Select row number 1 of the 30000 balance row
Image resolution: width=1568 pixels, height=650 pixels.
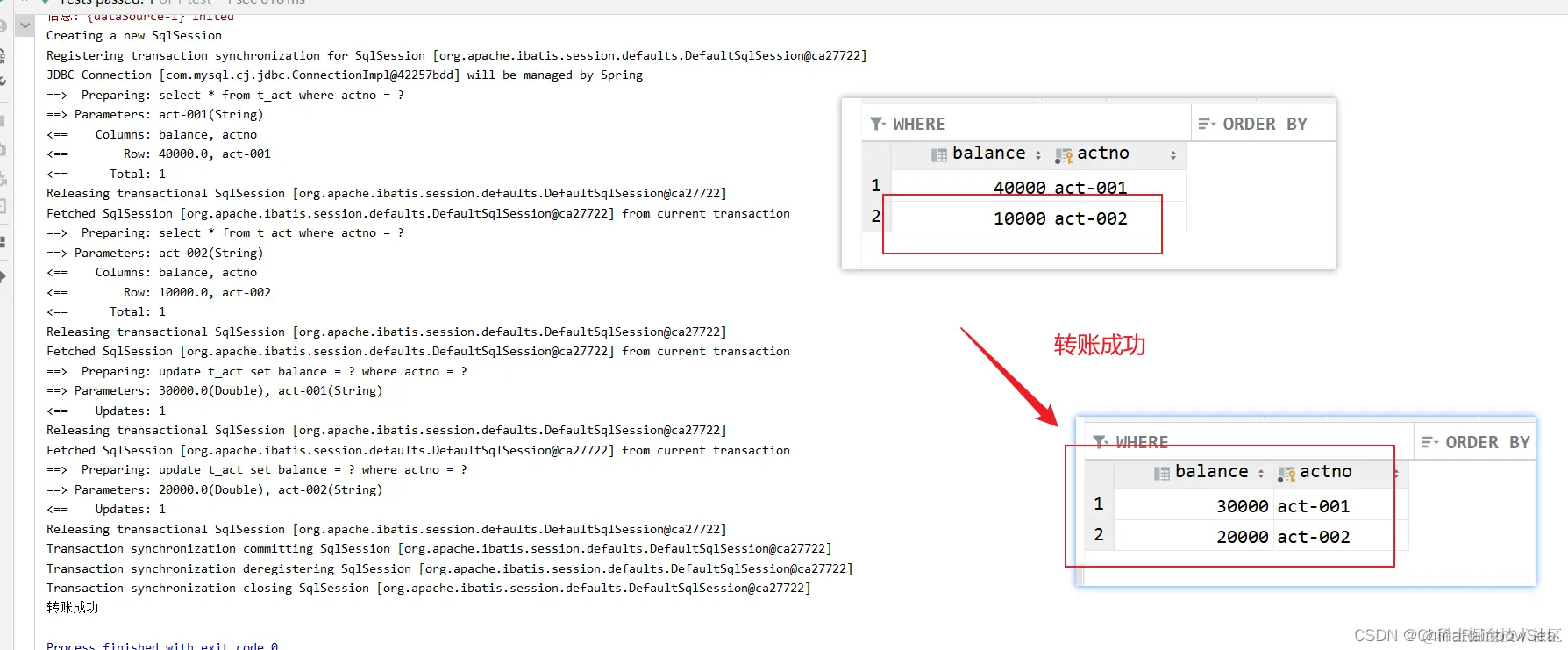pos(1099,504)
